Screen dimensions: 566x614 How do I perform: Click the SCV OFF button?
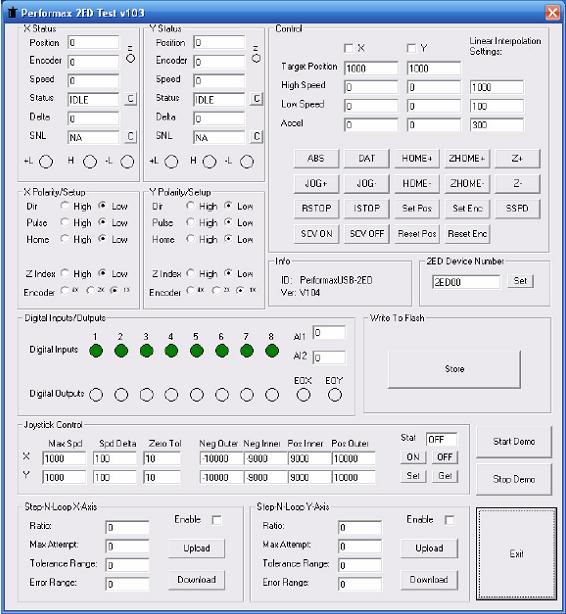click(x=367, y=234)
